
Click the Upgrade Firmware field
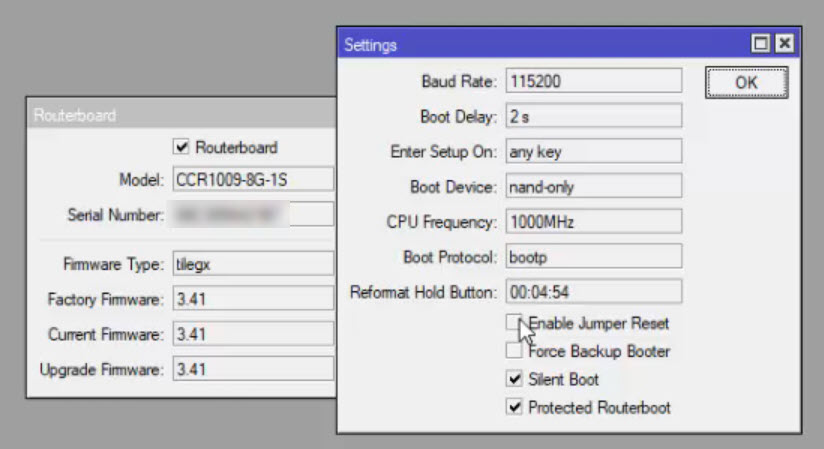click(x=253, y=369)
